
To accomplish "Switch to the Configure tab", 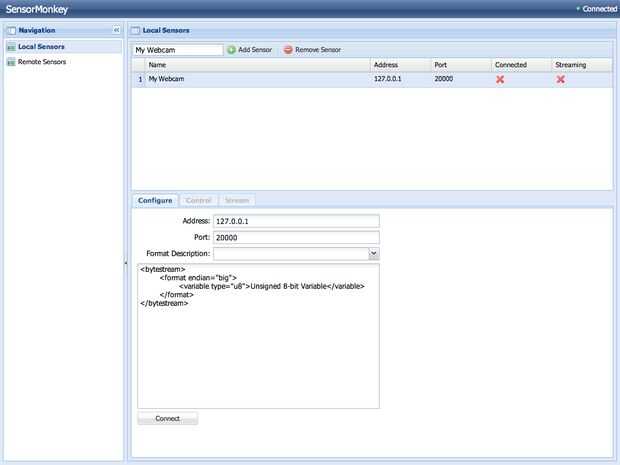I will (x=155, y=200).
